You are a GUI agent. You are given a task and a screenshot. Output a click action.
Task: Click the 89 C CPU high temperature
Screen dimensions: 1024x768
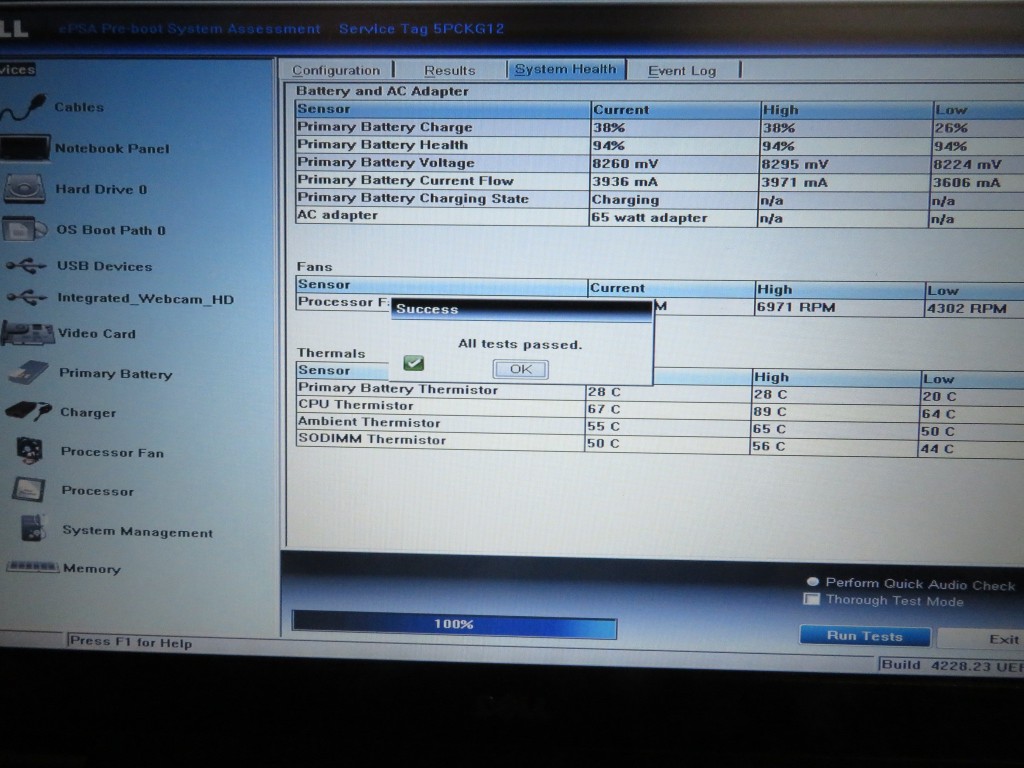click(770, 411)
